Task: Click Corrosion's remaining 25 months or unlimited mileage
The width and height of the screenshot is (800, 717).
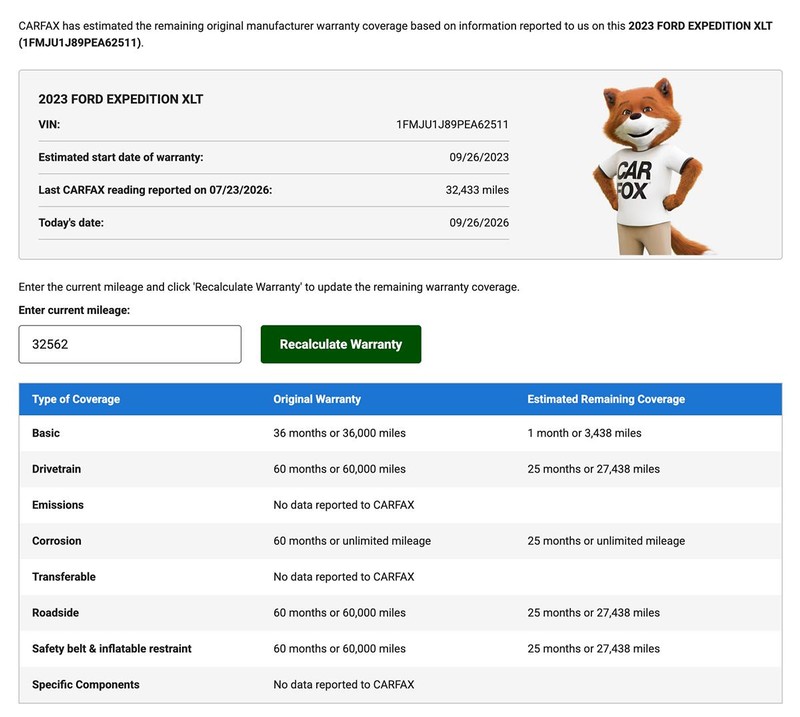Action: pos(606,541)
